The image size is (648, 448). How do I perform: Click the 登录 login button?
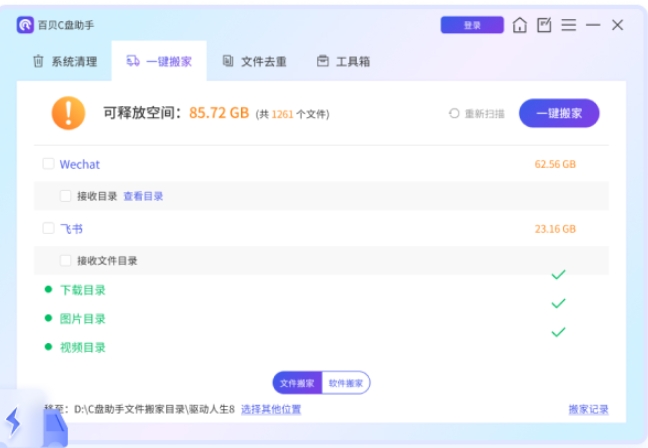click(x=472, y=25)
